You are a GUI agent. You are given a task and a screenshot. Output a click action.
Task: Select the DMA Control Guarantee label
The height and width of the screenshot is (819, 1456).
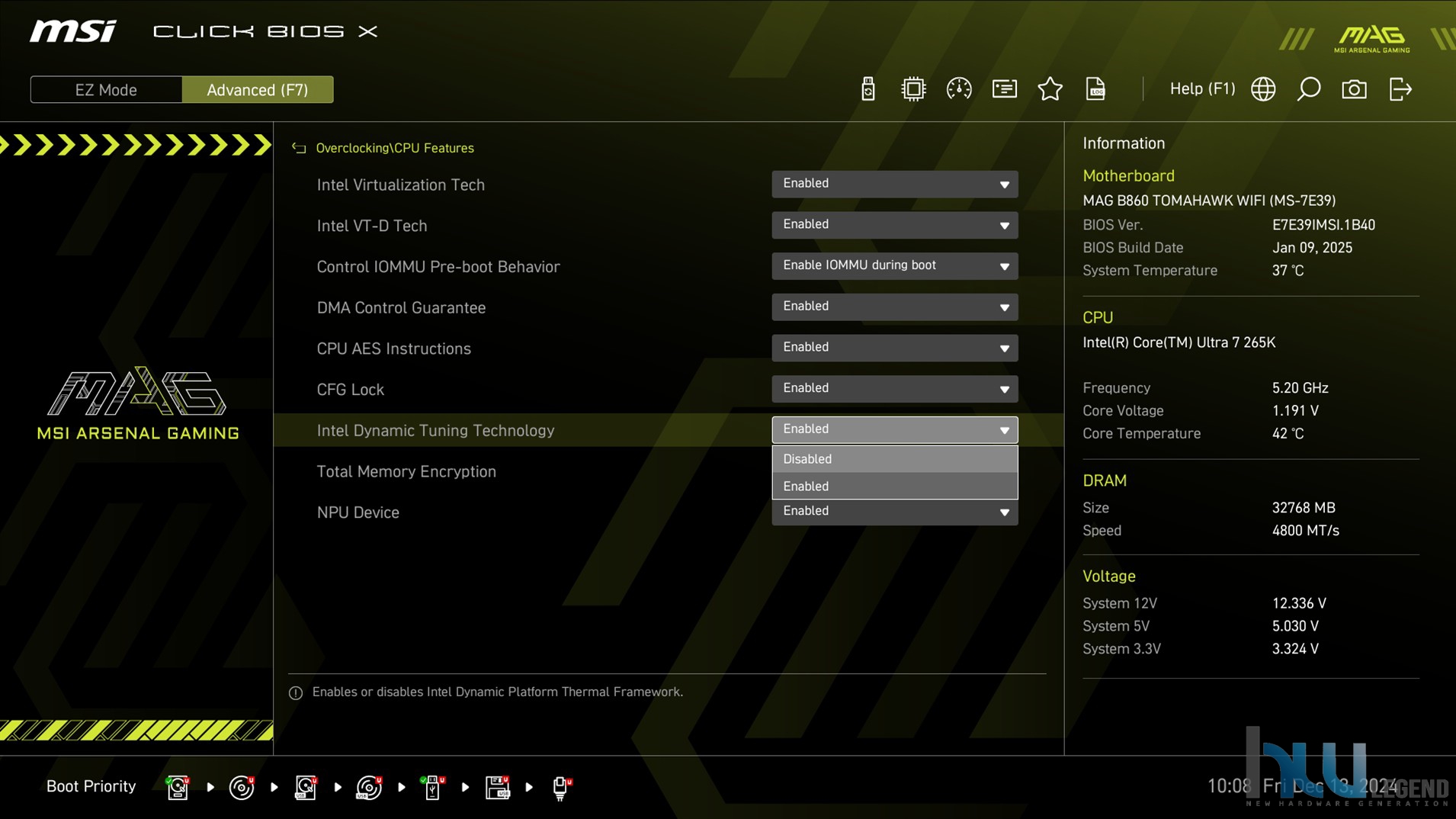point(401,308)
